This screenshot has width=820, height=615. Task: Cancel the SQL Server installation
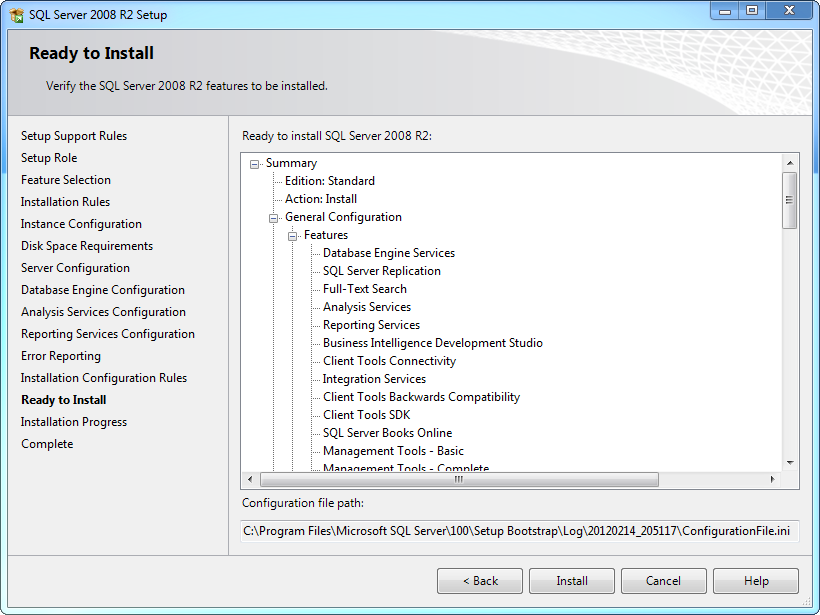(663, 580)
